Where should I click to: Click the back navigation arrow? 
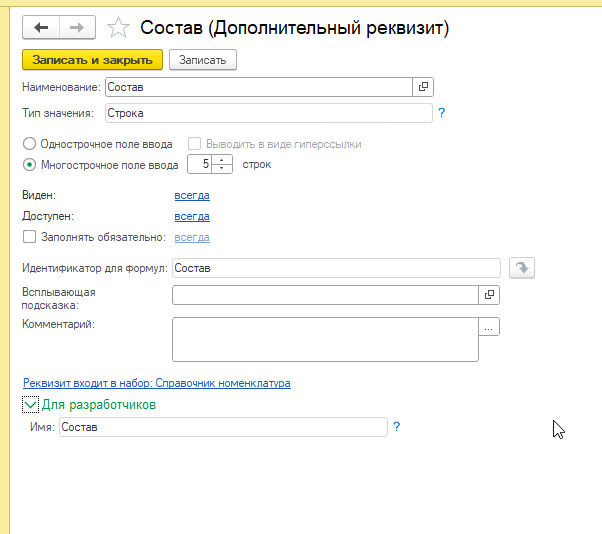pyautogui.click(x=41, y=28)
